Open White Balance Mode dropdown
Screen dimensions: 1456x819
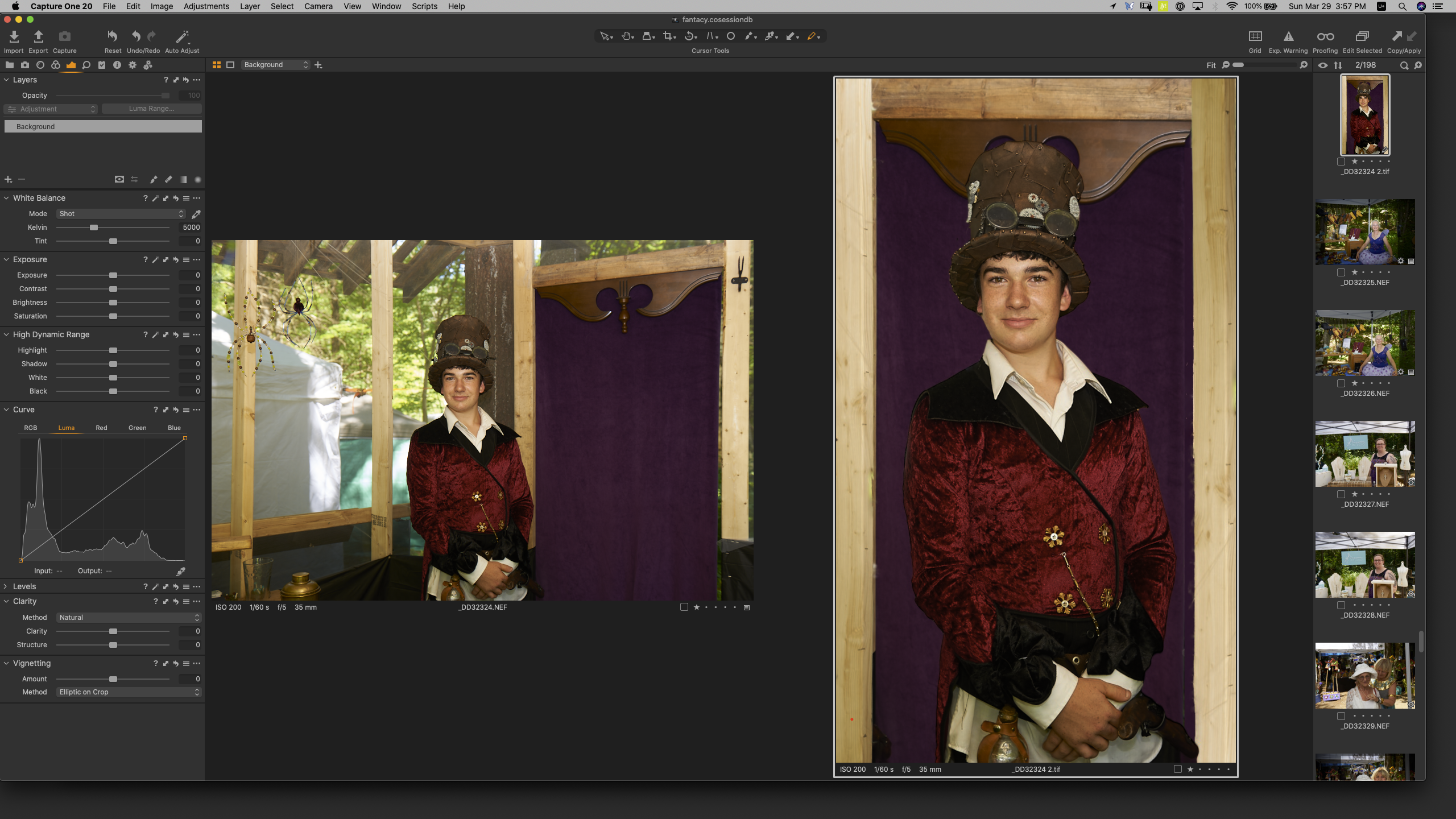121,214
